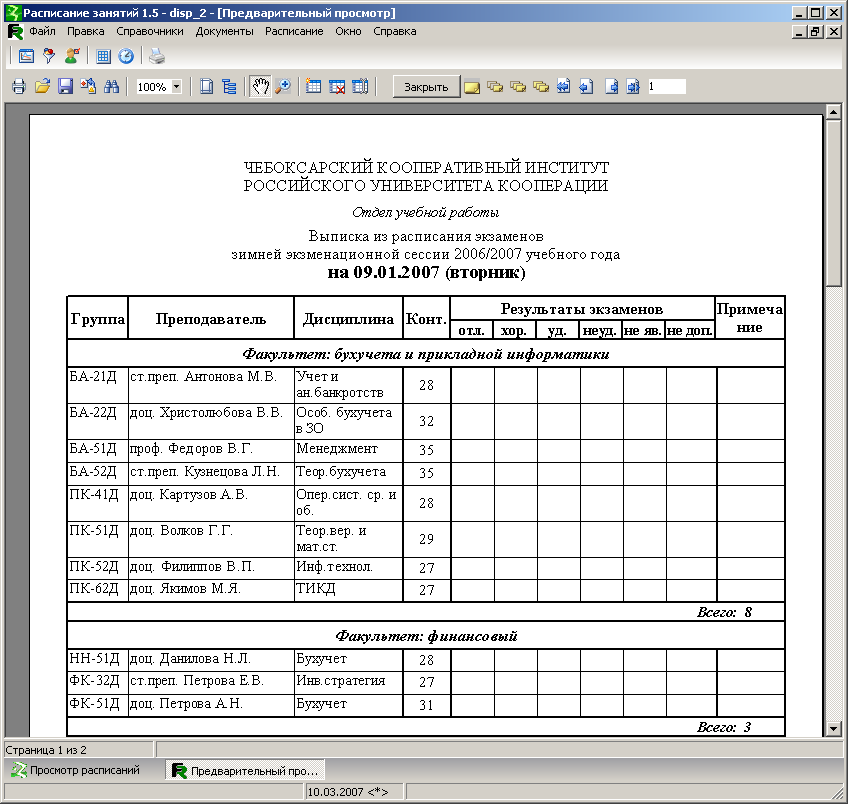Screen dimensions: 848x804
Task: Click the page number input field
Action: 666,87
